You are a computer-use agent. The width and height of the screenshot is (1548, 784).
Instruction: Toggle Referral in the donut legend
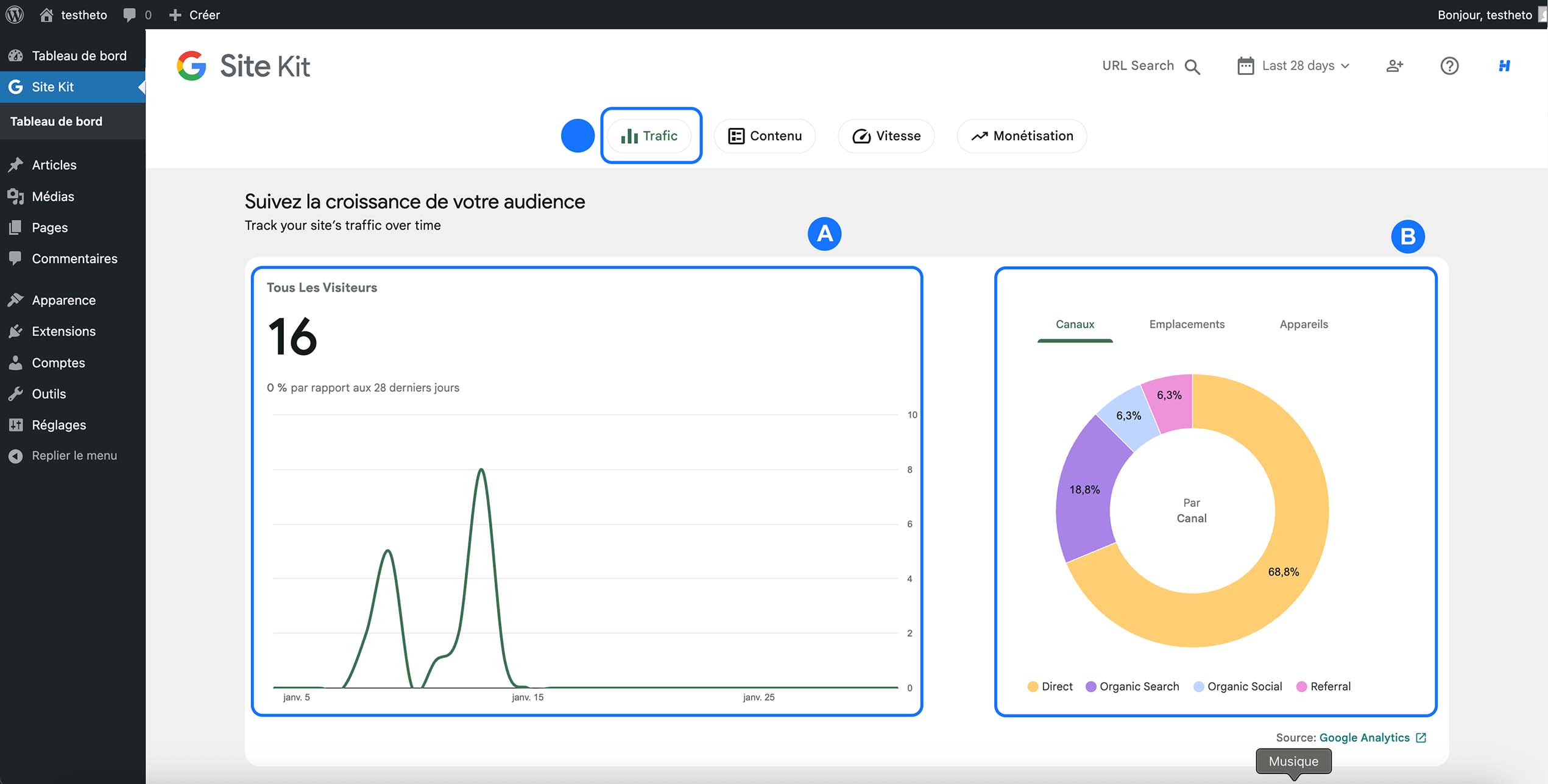point(1323,686)
